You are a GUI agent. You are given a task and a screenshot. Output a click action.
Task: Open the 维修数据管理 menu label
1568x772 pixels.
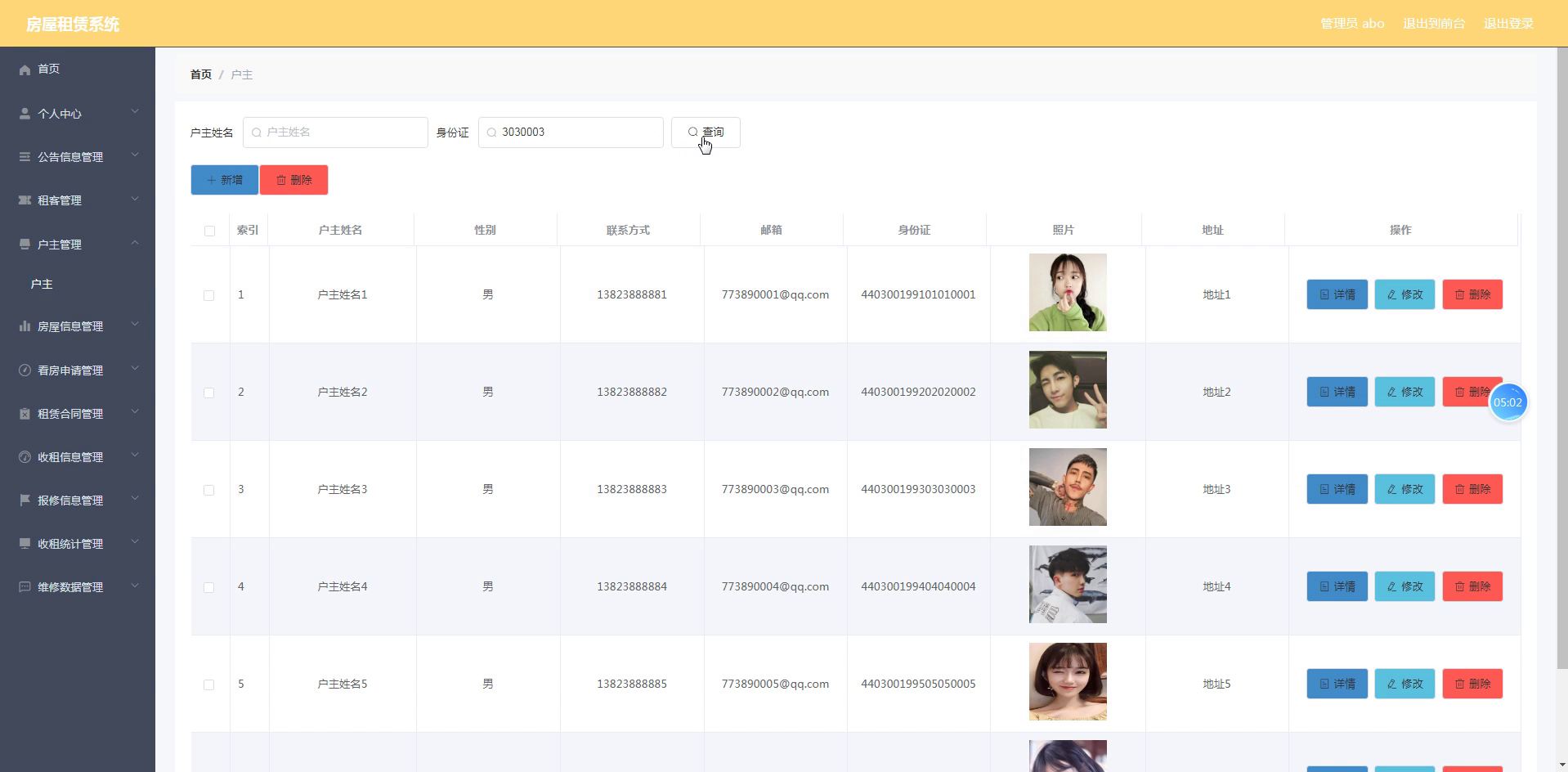point(70,587)
